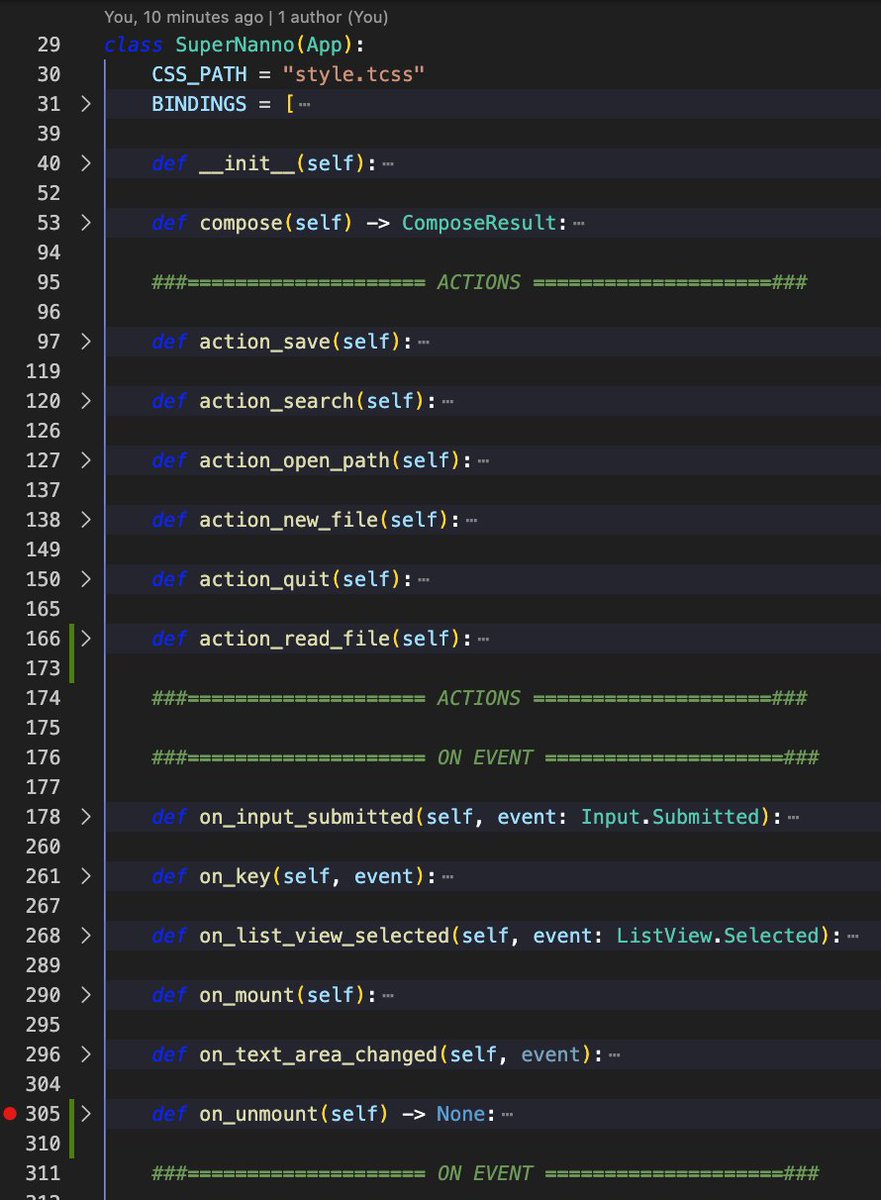
Task: Click the action_search function name
Action: [277, 401]
